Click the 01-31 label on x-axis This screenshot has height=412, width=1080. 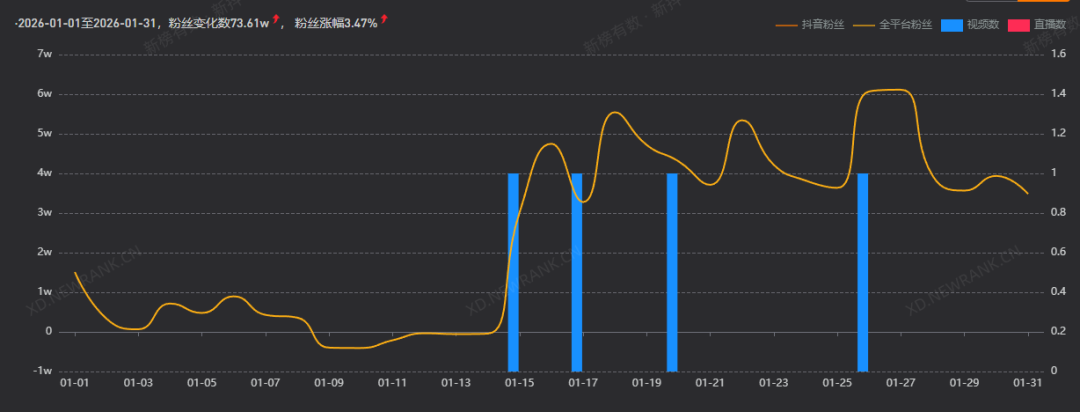(1028, 382)
